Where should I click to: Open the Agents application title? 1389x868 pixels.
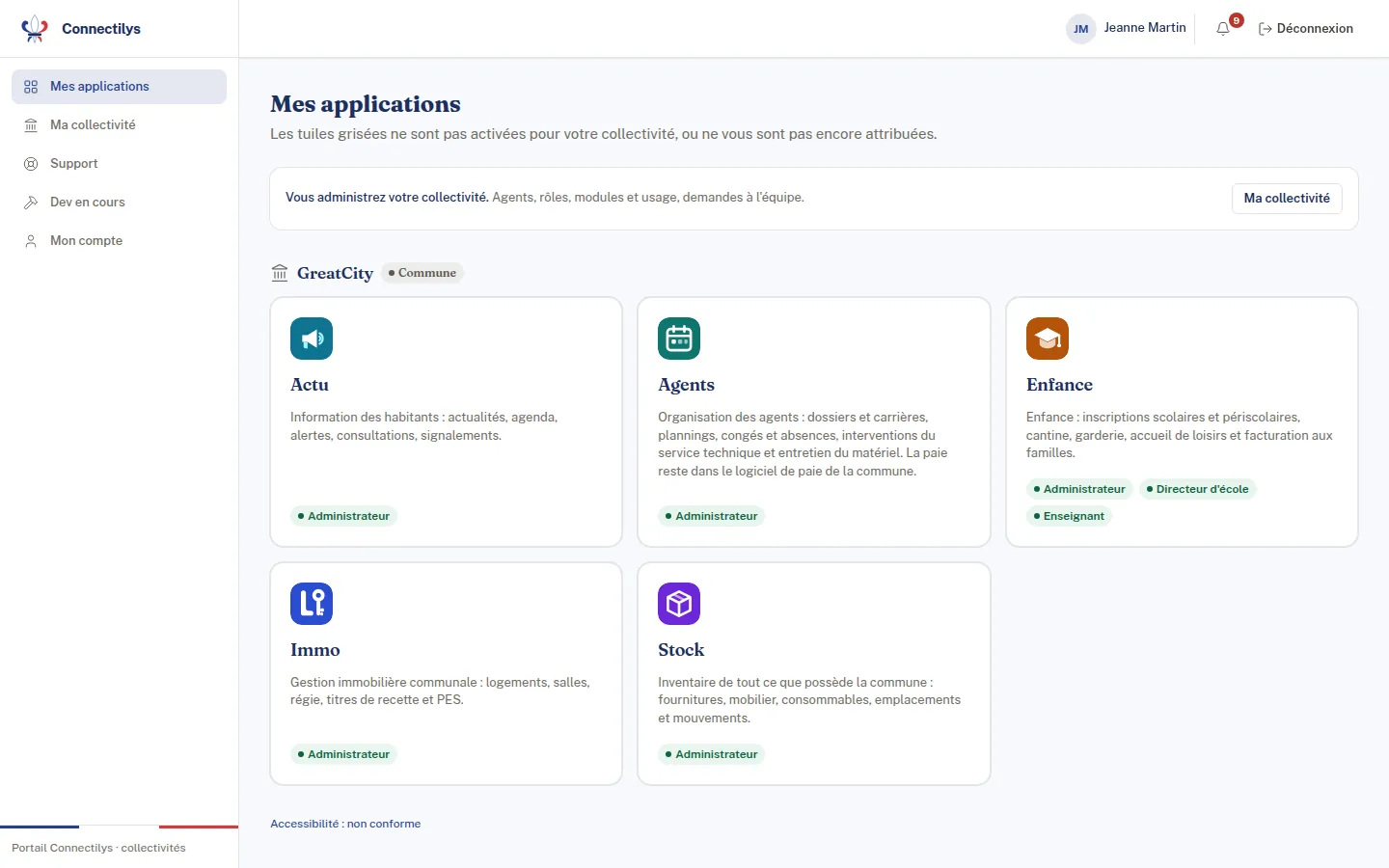(686, 385)
